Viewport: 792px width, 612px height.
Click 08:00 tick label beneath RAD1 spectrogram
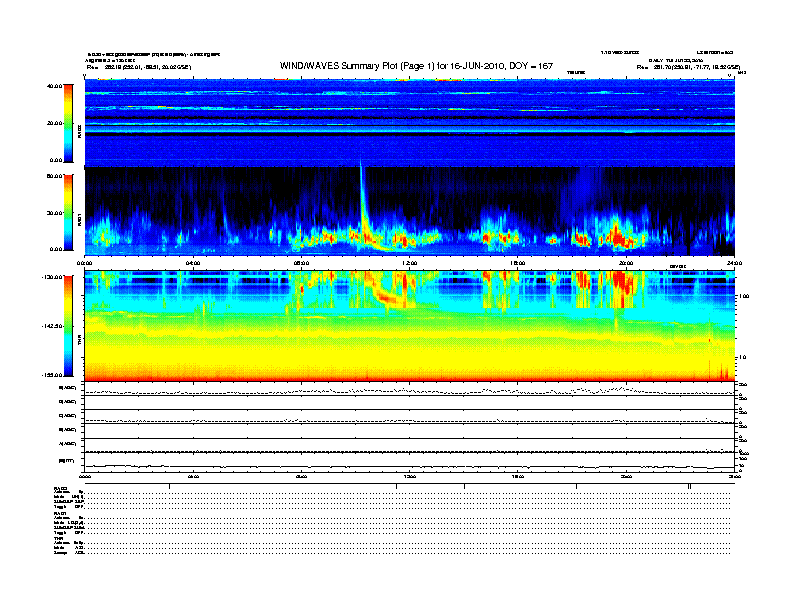301,263
